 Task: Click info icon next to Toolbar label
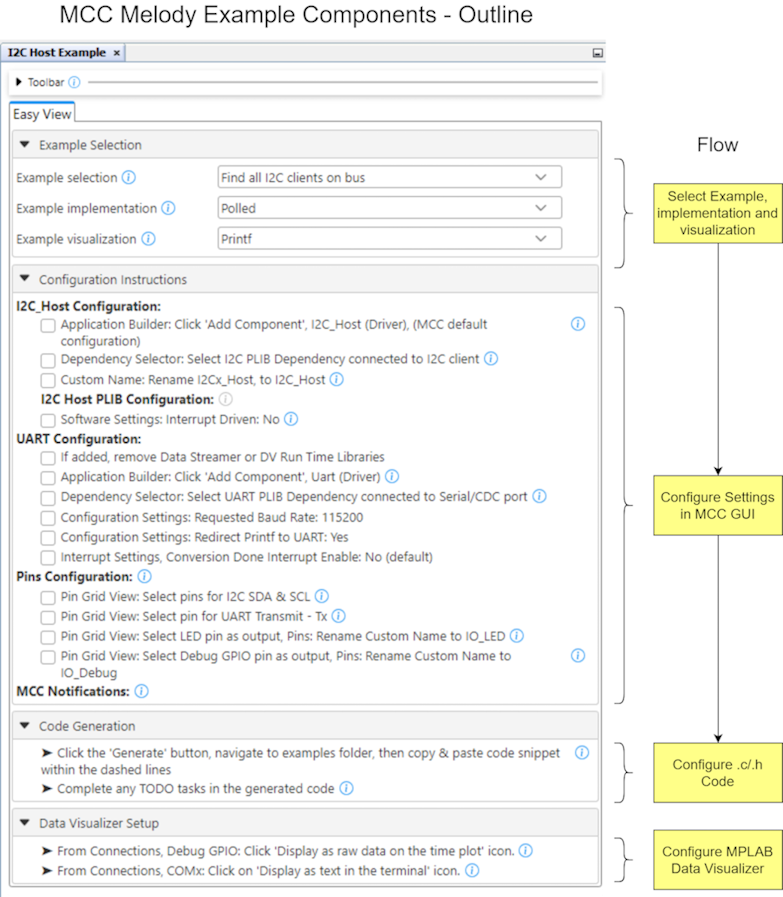[74, 82]
